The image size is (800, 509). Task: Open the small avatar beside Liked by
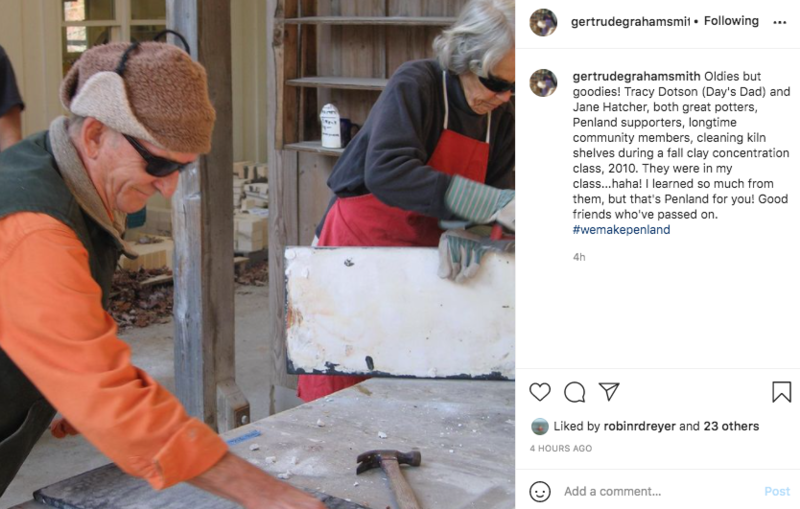point(540,426)
